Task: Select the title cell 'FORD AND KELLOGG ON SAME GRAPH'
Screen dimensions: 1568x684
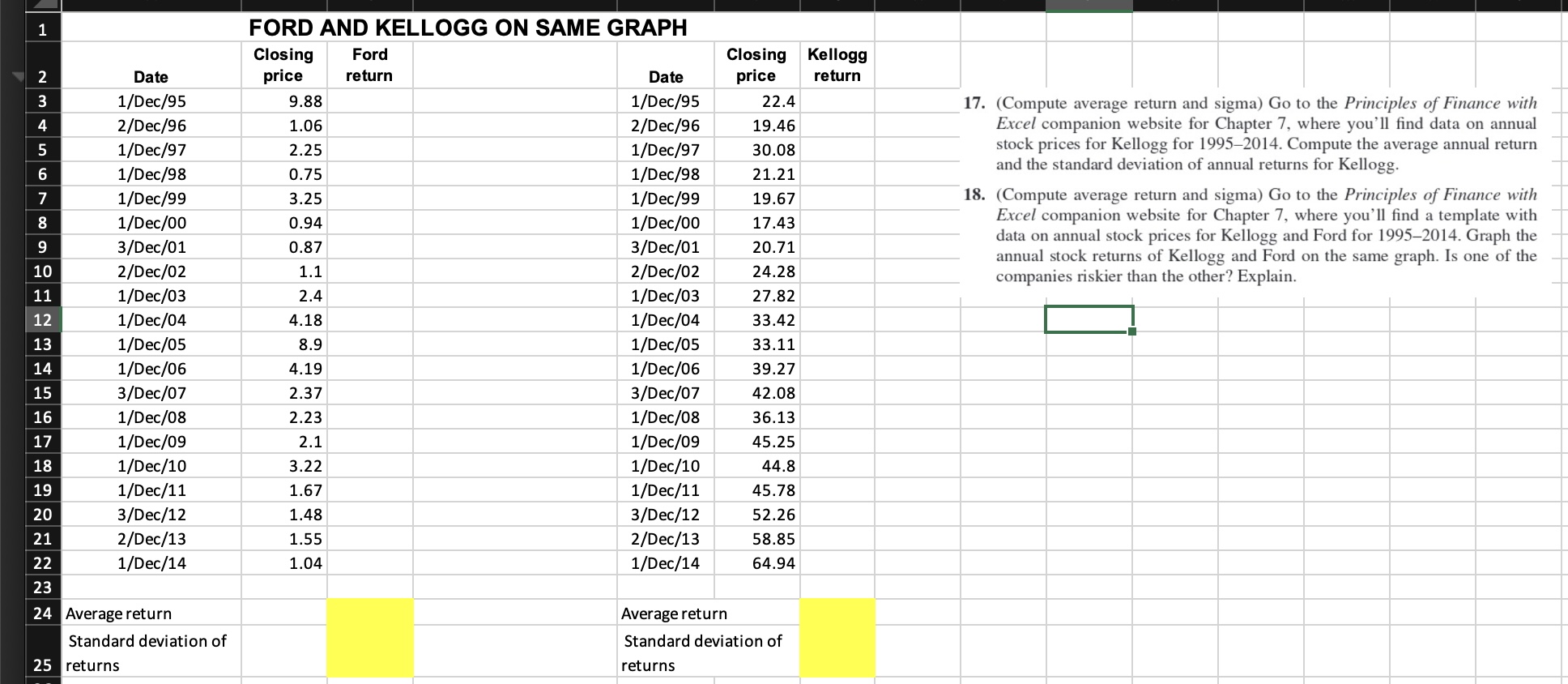Action: click(468, 27)
